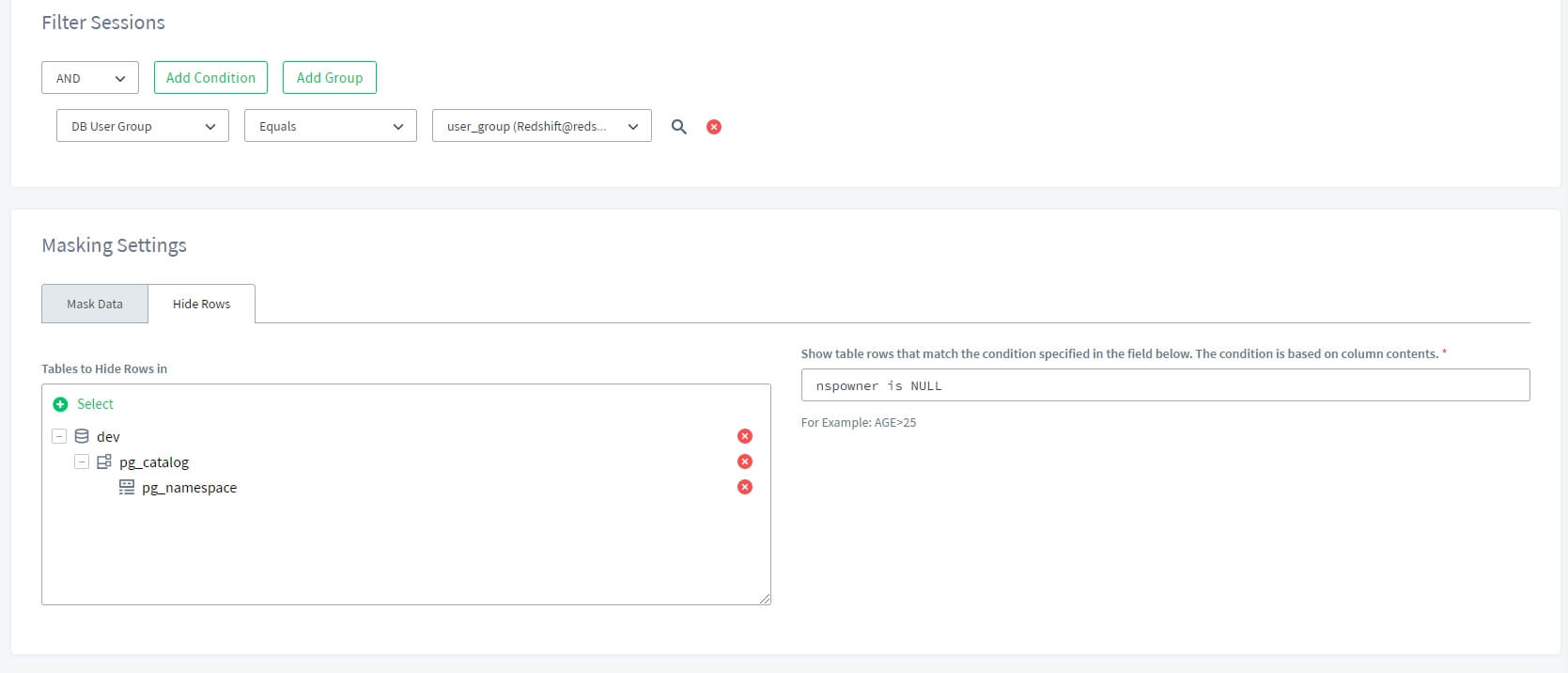This screenshot has height=673, width=1568.
Task: Open the AND operator dropdown
Action: pyautogui.click(x=90, y=78)
